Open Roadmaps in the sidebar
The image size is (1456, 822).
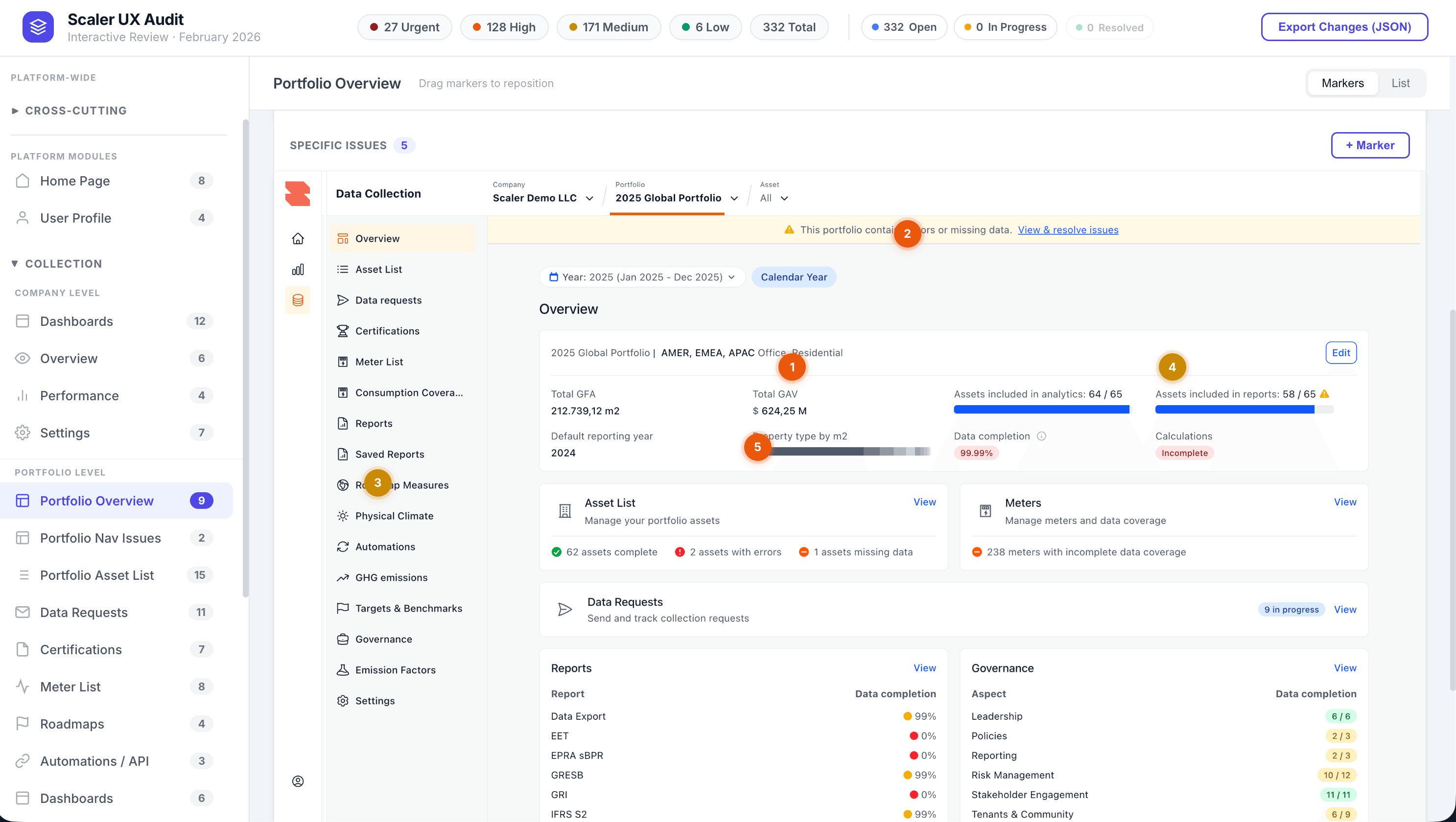[117, 724]
